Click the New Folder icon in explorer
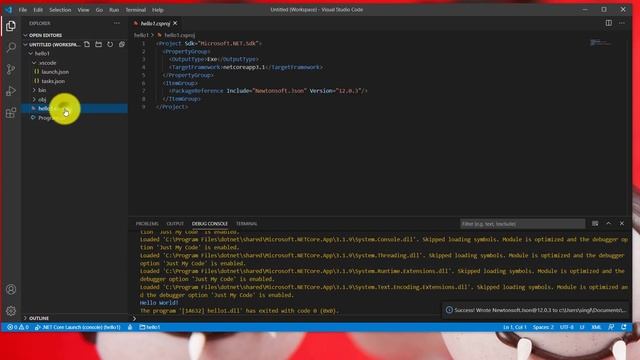This screenshot has width=640, height=360. point(98,44)
